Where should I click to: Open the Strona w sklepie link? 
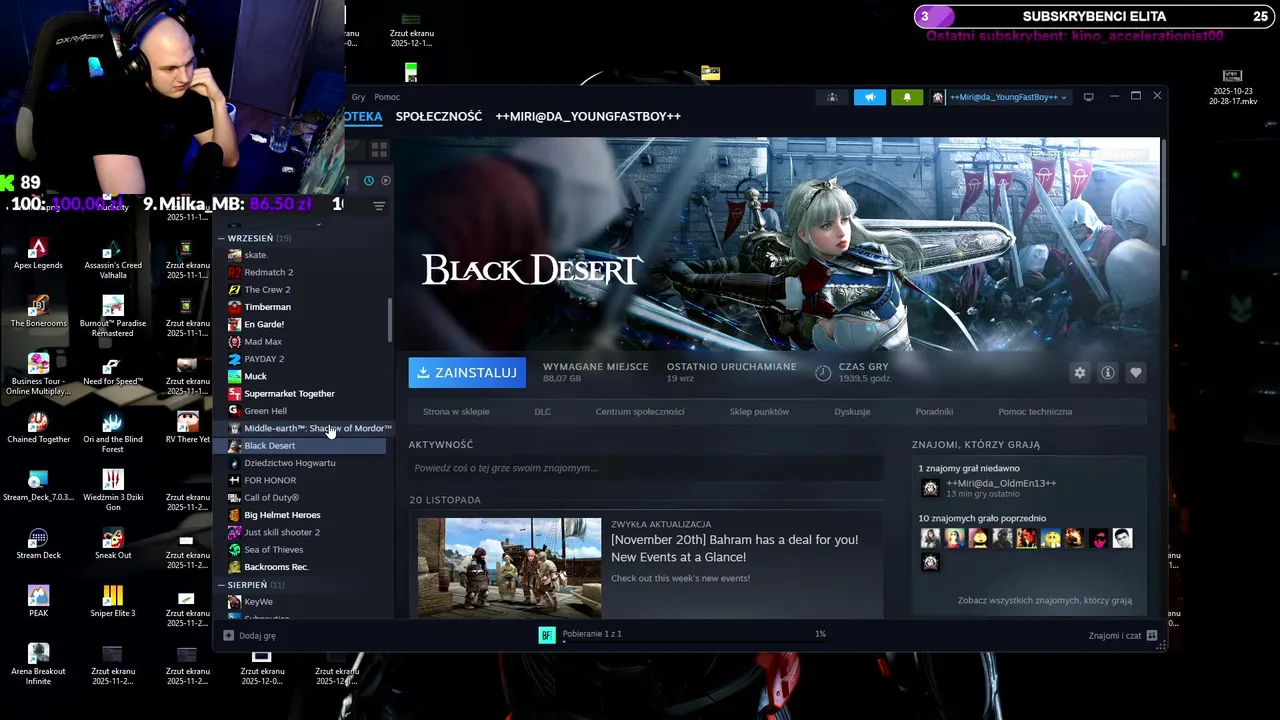click(x=456, y=411)
